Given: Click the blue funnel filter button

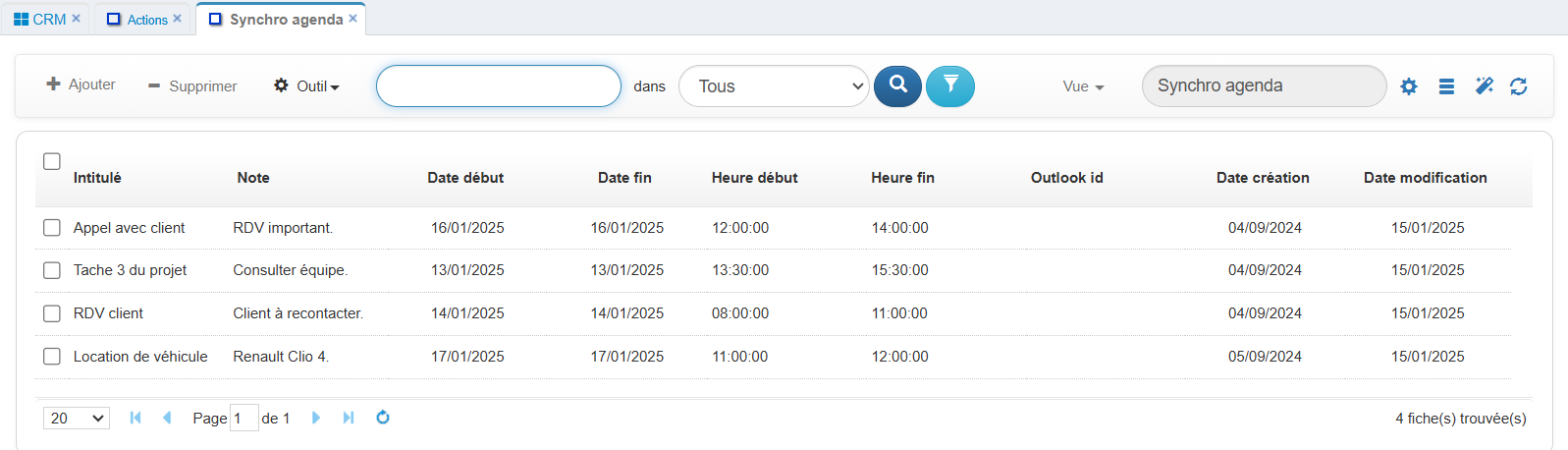Looking at the screenshot, I should (950, 86).
